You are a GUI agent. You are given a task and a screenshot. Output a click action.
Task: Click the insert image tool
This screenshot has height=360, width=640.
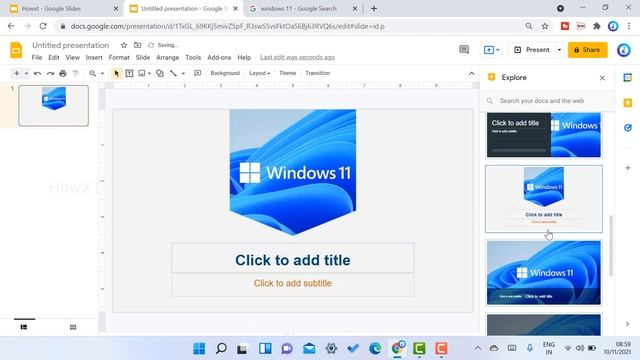pyautogui.click(x=142, y=73)
